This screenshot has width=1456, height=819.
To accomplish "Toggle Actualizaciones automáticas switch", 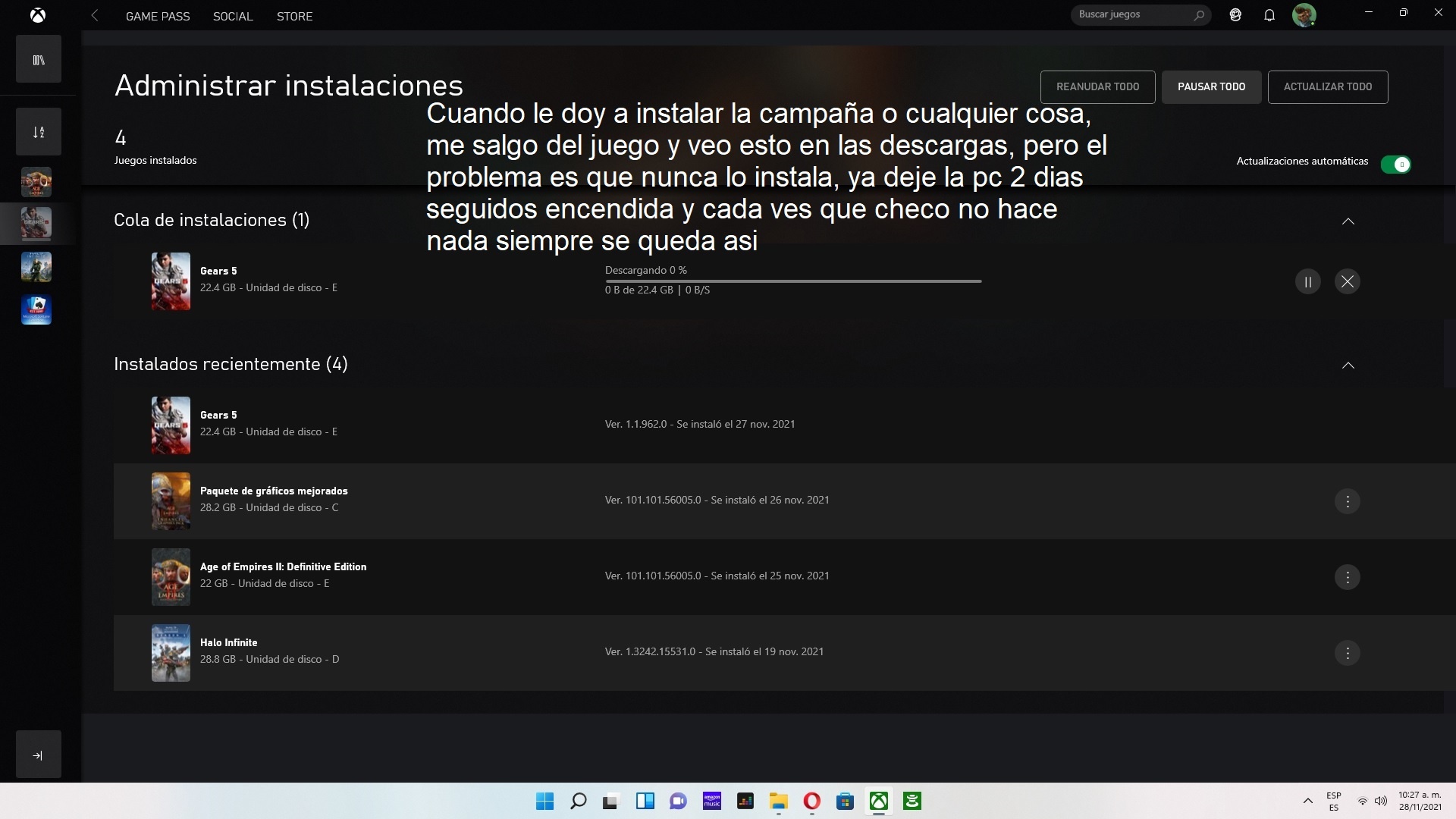I will click(x=1395, y=164).
